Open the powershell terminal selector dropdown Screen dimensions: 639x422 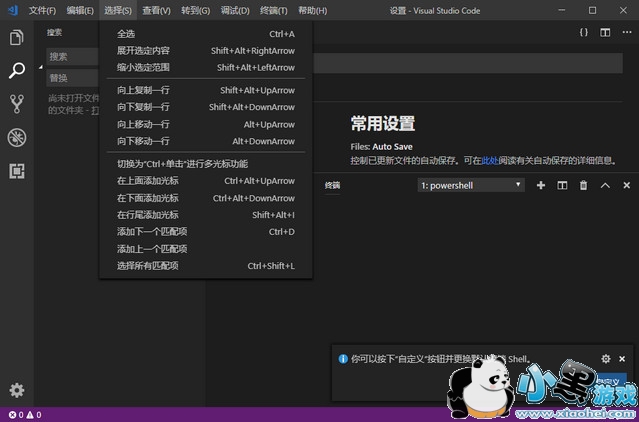coord(471,185)
